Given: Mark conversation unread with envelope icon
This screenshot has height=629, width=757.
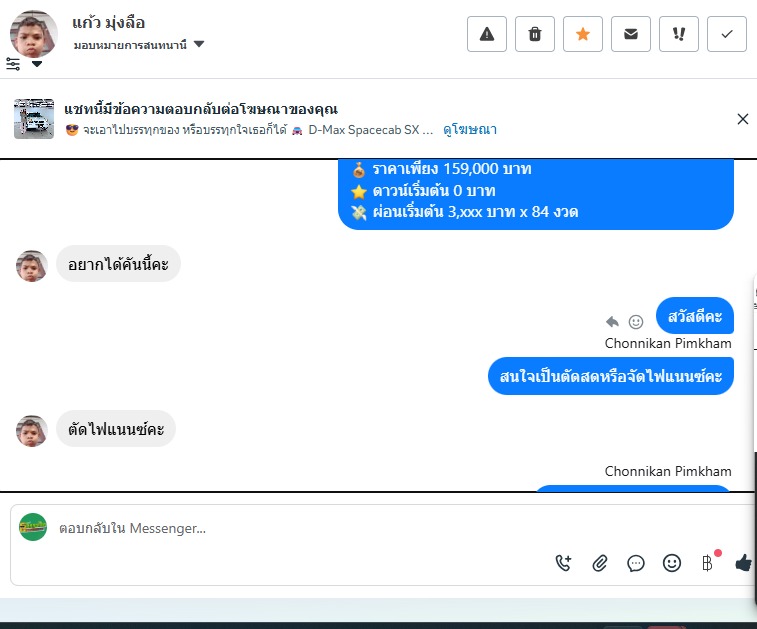Looking at the screenshot, I should click(631, 34).
